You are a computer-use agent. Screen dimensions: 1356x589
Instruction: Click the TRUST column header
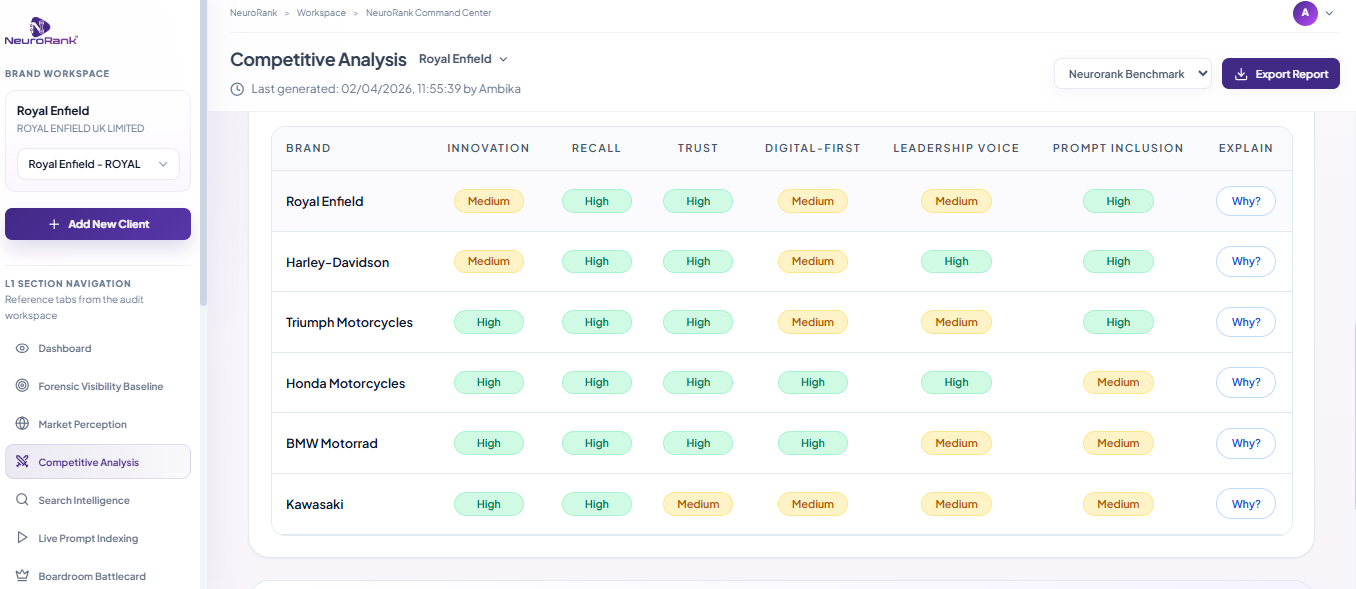pyautogui.click(x=698, y=148)
